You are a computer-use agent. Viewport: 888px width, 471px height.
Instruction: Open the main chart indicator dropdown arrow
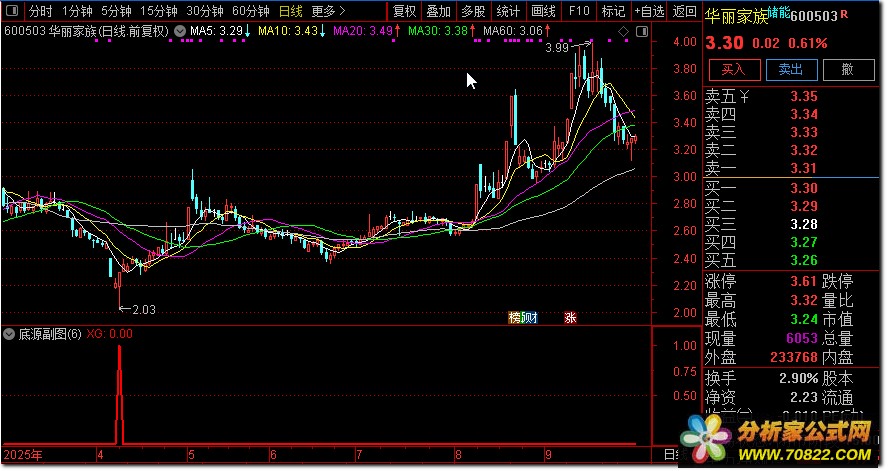(x=179, y=31)
